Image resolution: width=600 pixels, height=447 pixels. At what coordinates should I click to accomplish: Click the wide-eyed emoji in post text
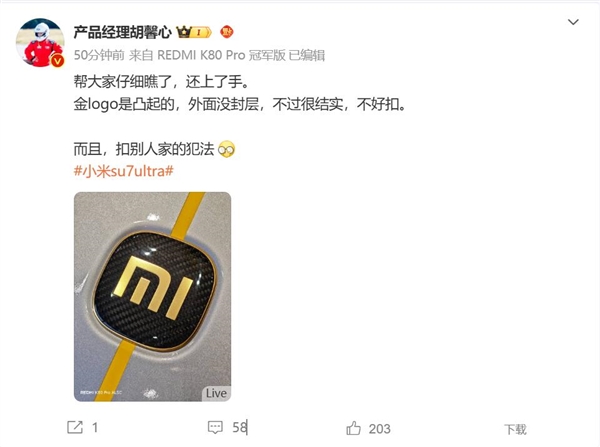[227, 149]
